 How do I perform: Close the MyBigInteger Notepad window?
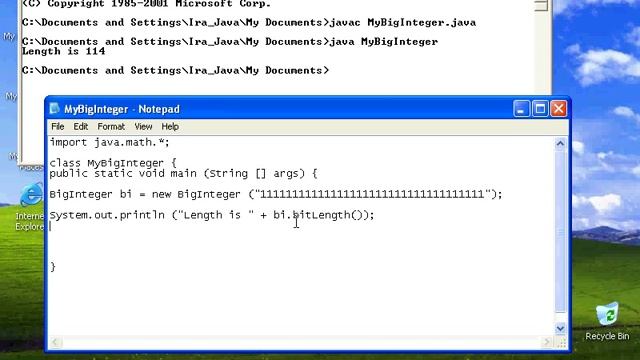click(559, 109)
